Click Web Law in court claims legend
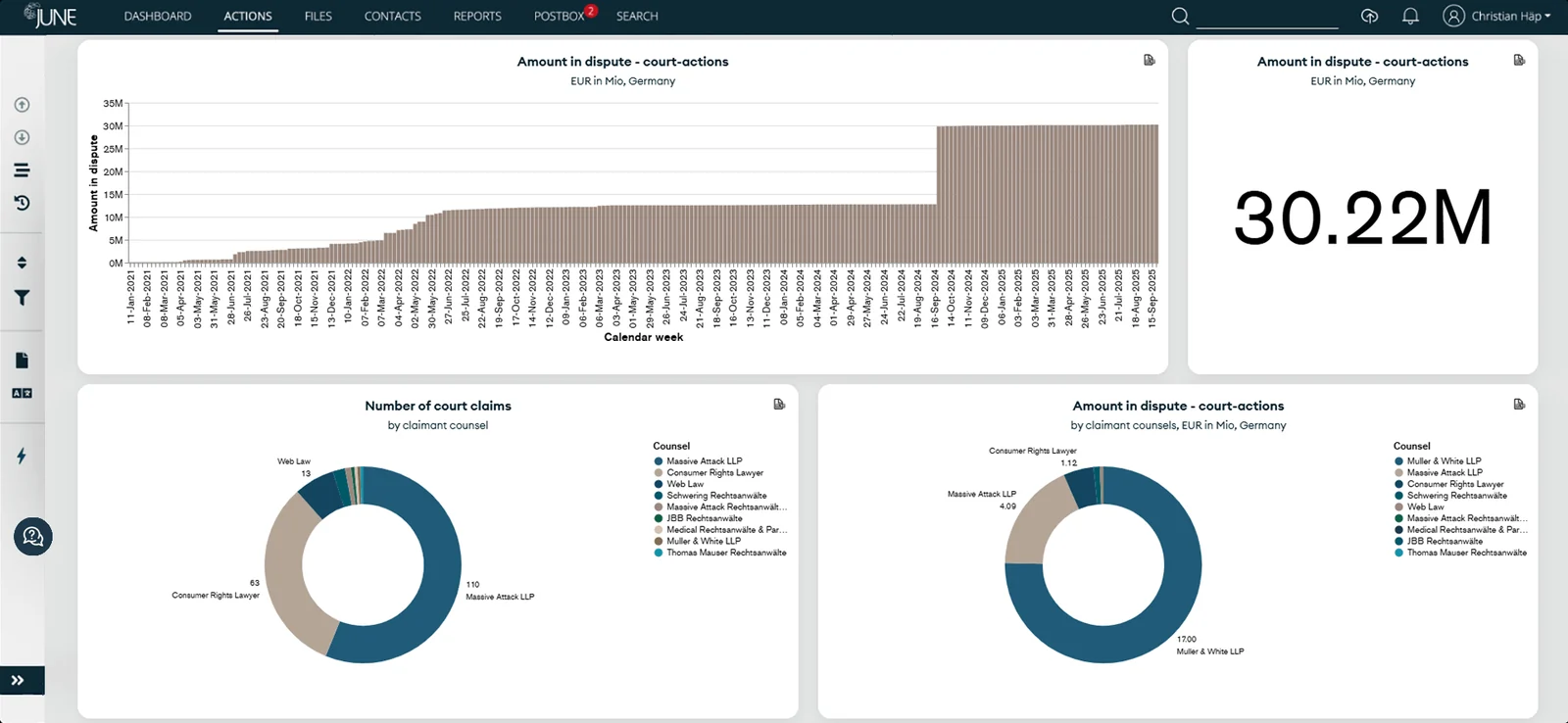 tap(685, 484)
